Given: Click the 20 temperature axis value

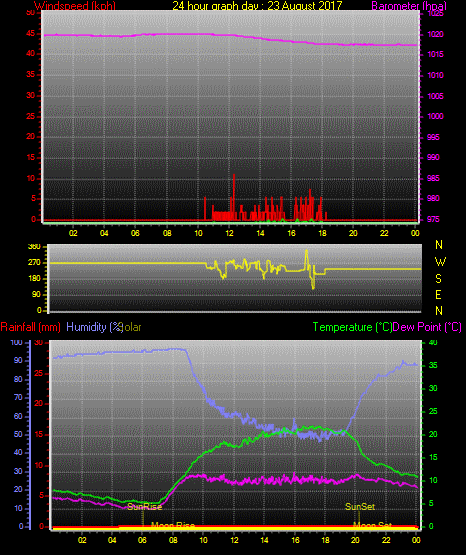Looking at the screenshot, I should (433, 434).
